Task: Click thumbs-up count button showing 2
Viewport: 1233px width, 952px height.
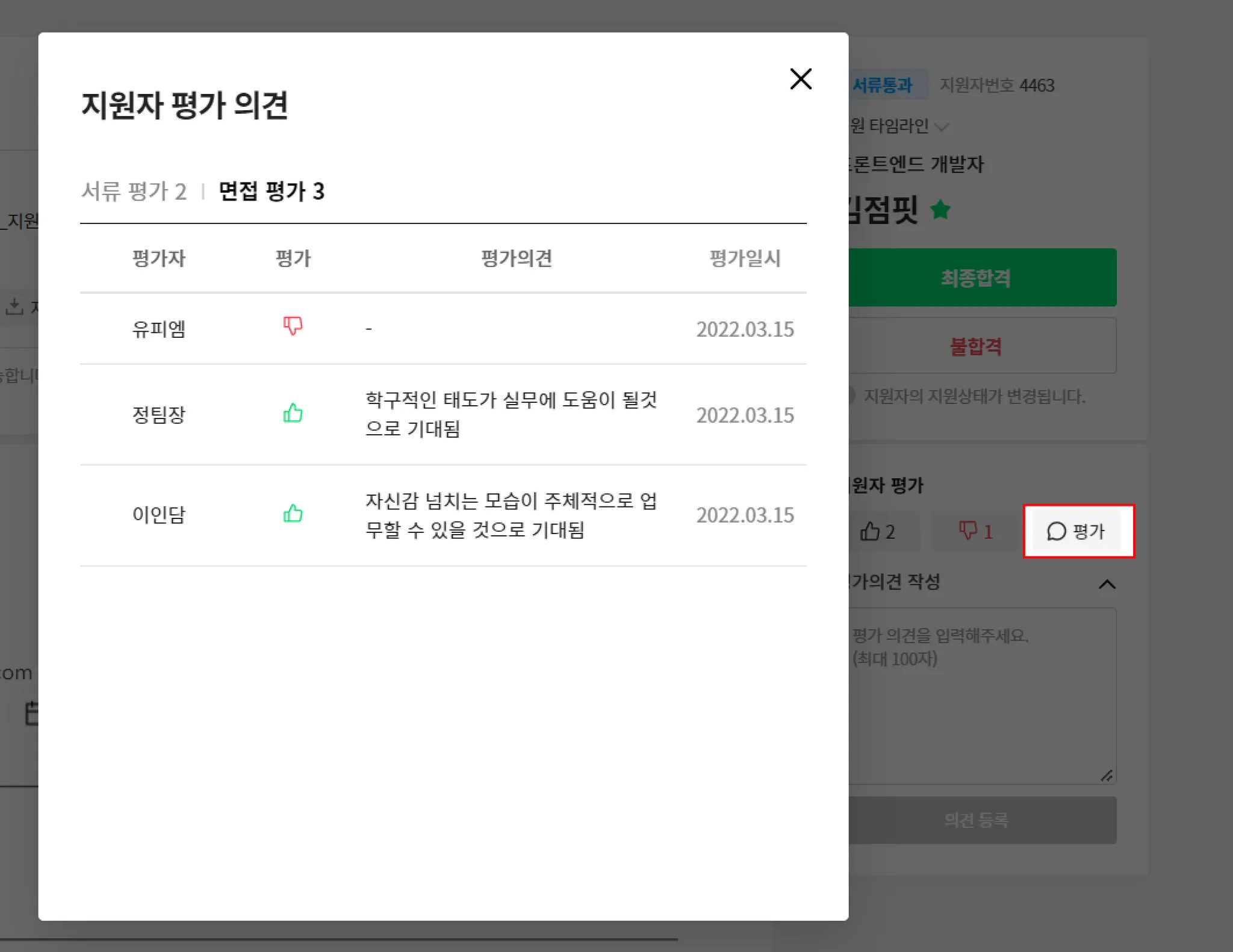Action: [x=878, y=531]
